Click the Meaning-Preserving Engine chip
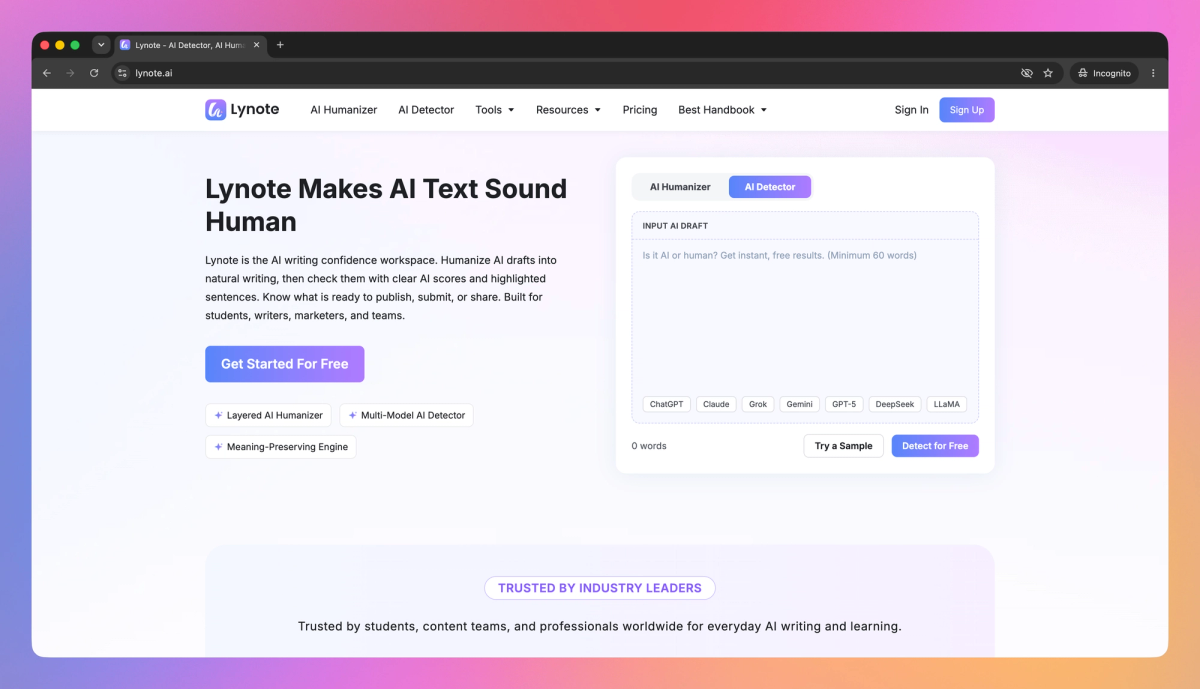 click(x=281, y=447)
